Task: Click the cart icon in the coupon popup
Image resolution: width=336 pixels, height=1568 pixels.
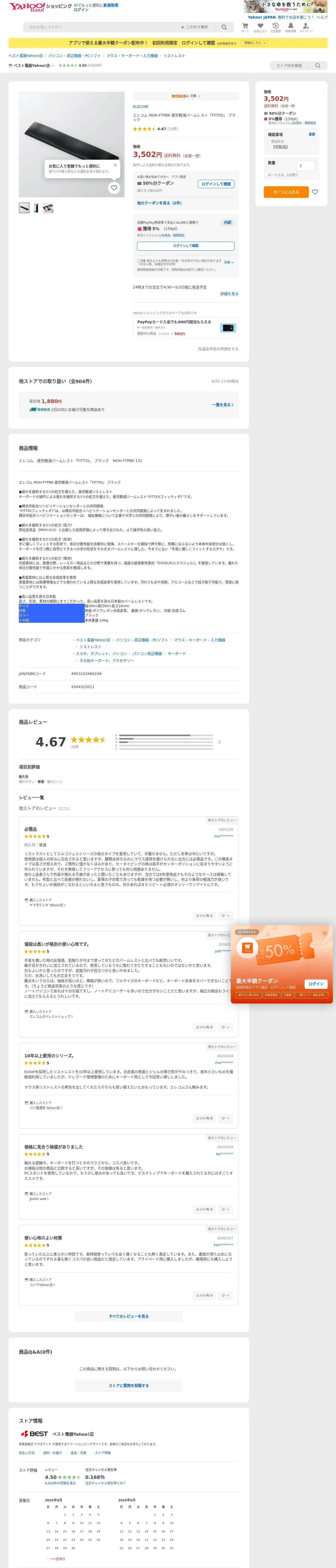Action: coord(247,948)
